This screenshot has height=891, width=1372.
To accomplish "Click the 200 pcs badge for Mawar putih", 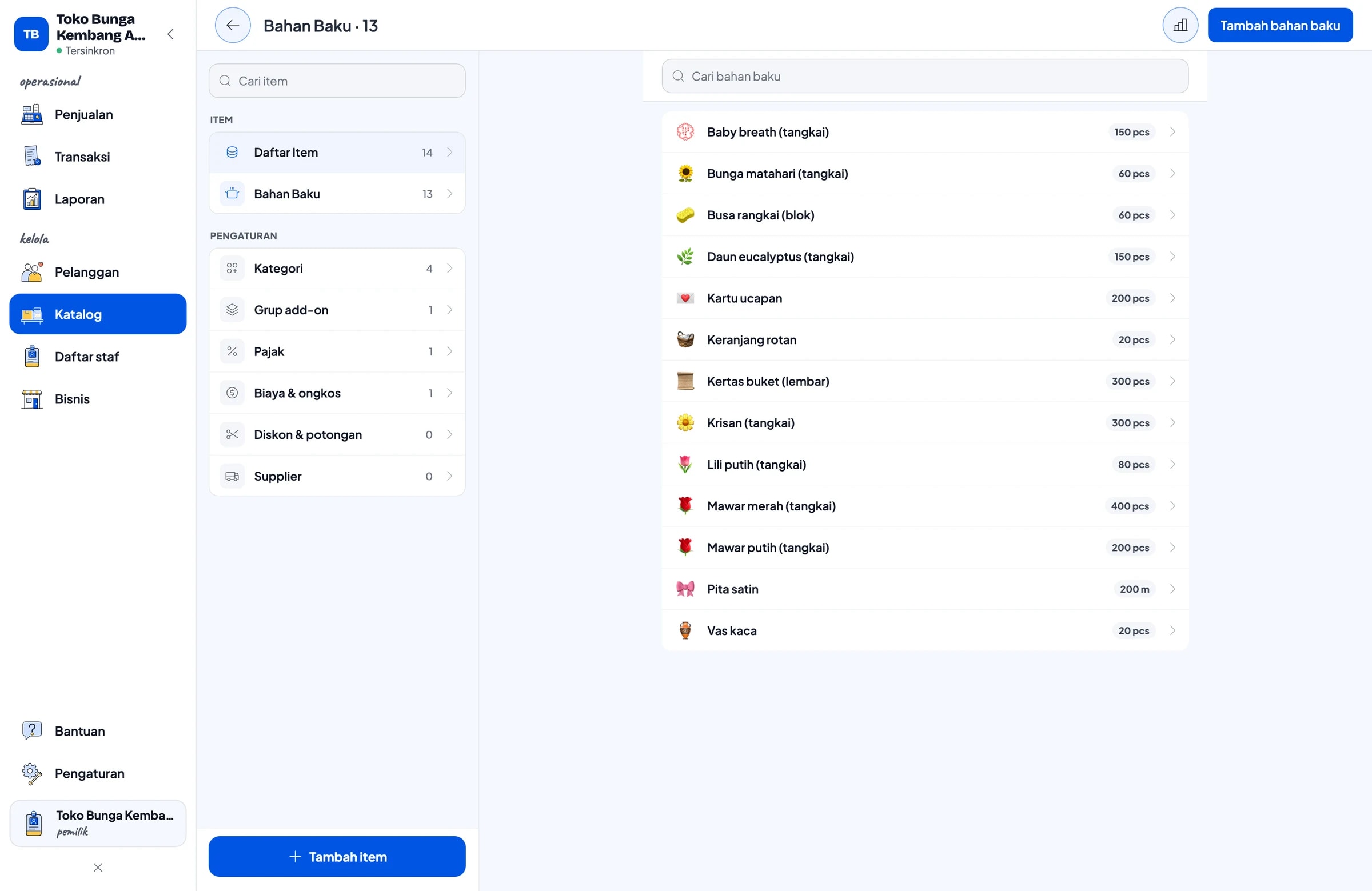I will [1130, 548].
